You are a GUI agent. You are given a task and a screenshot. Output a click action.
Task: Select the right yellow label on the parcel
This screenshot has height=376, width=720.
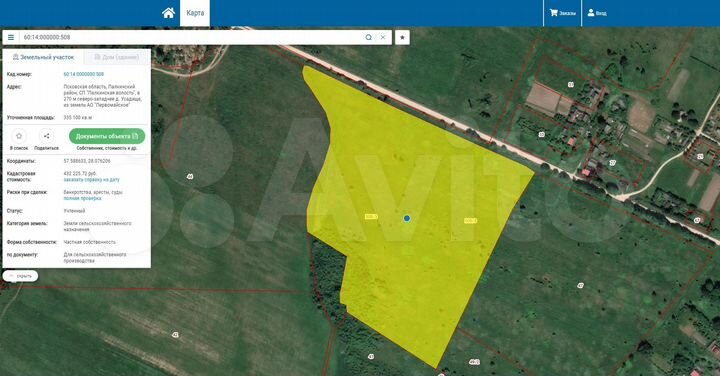tap(470, 221)
